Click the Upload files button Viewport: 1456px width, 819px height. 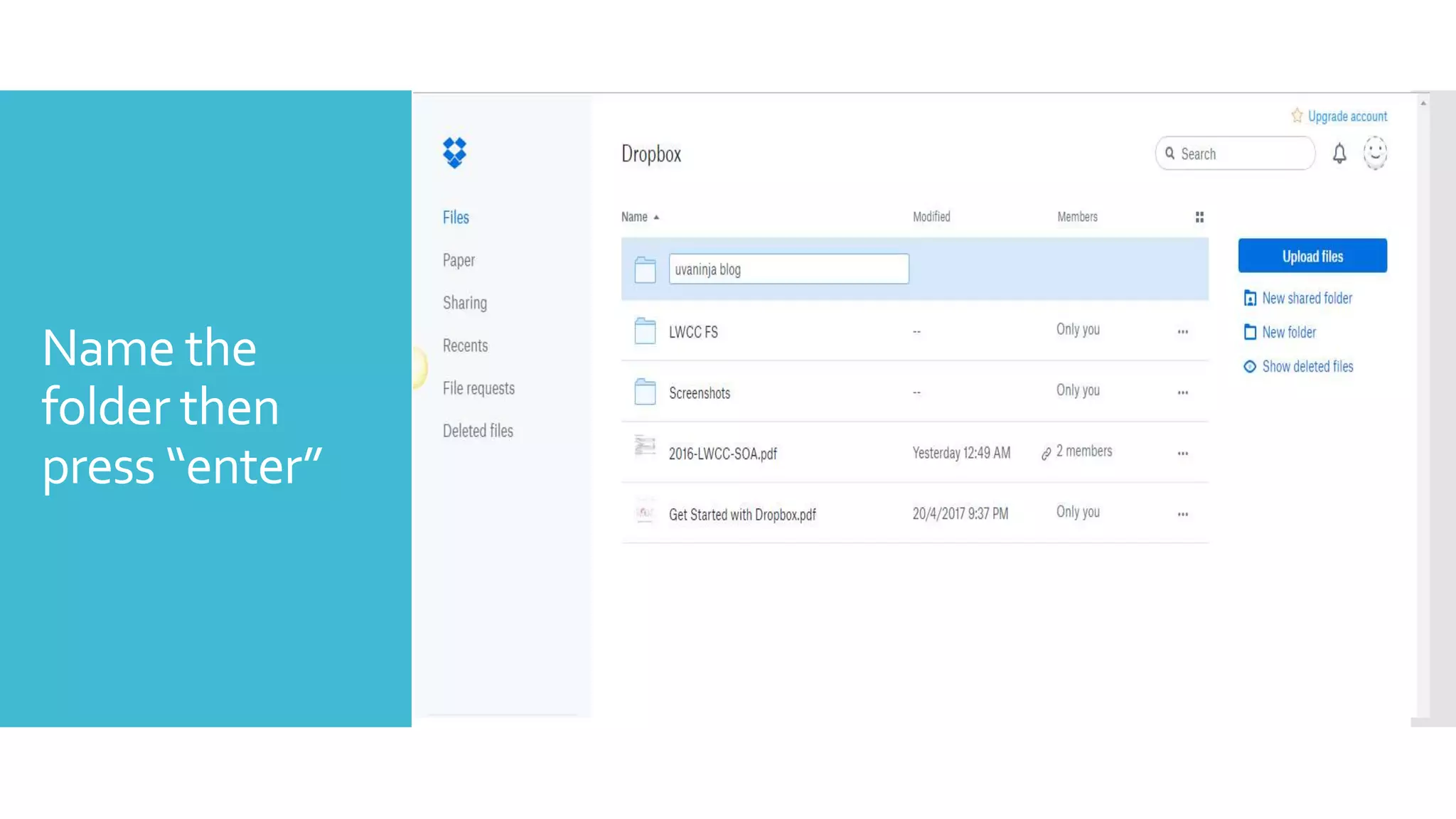(x=1312, y=256)
